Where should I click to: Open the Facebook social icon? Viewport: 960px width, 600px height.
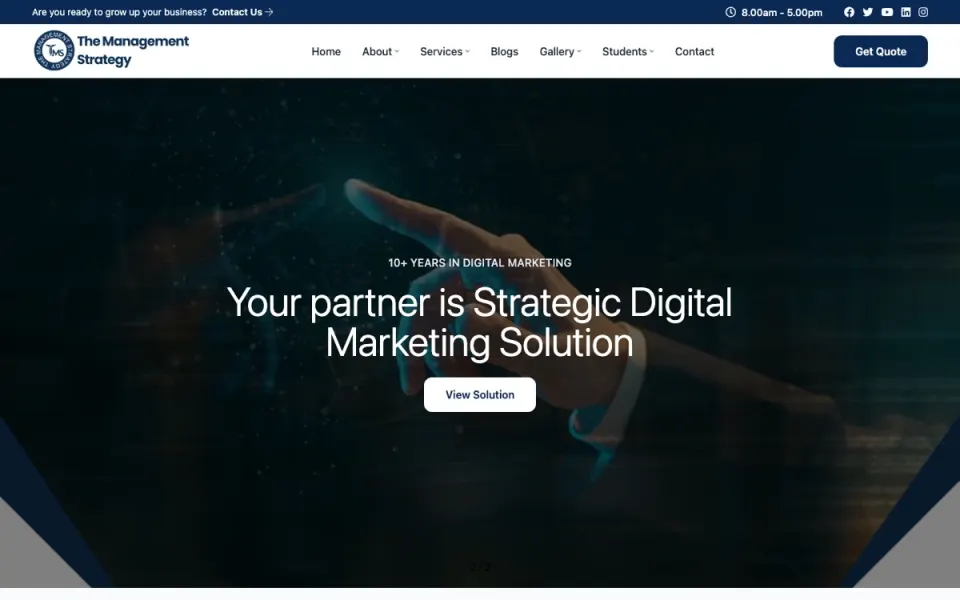(849, 12)
